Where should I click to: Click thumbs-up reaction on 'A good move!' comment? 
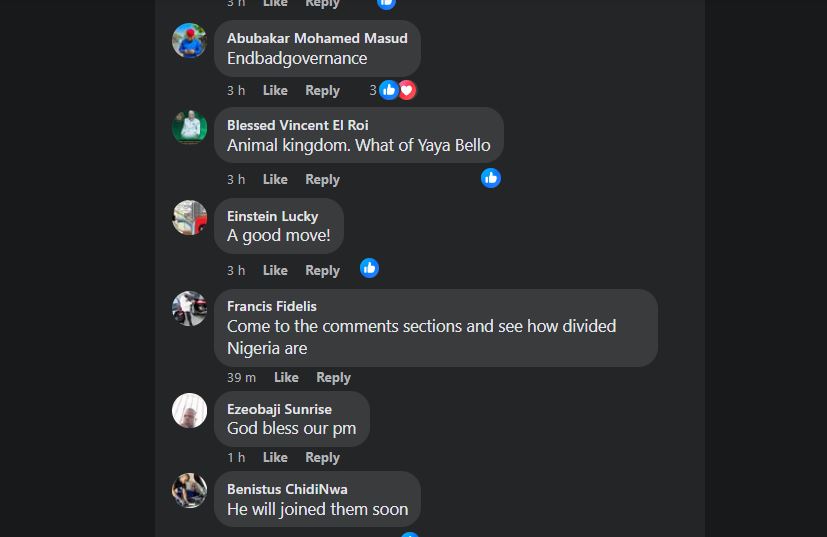(x=369, y=268)
